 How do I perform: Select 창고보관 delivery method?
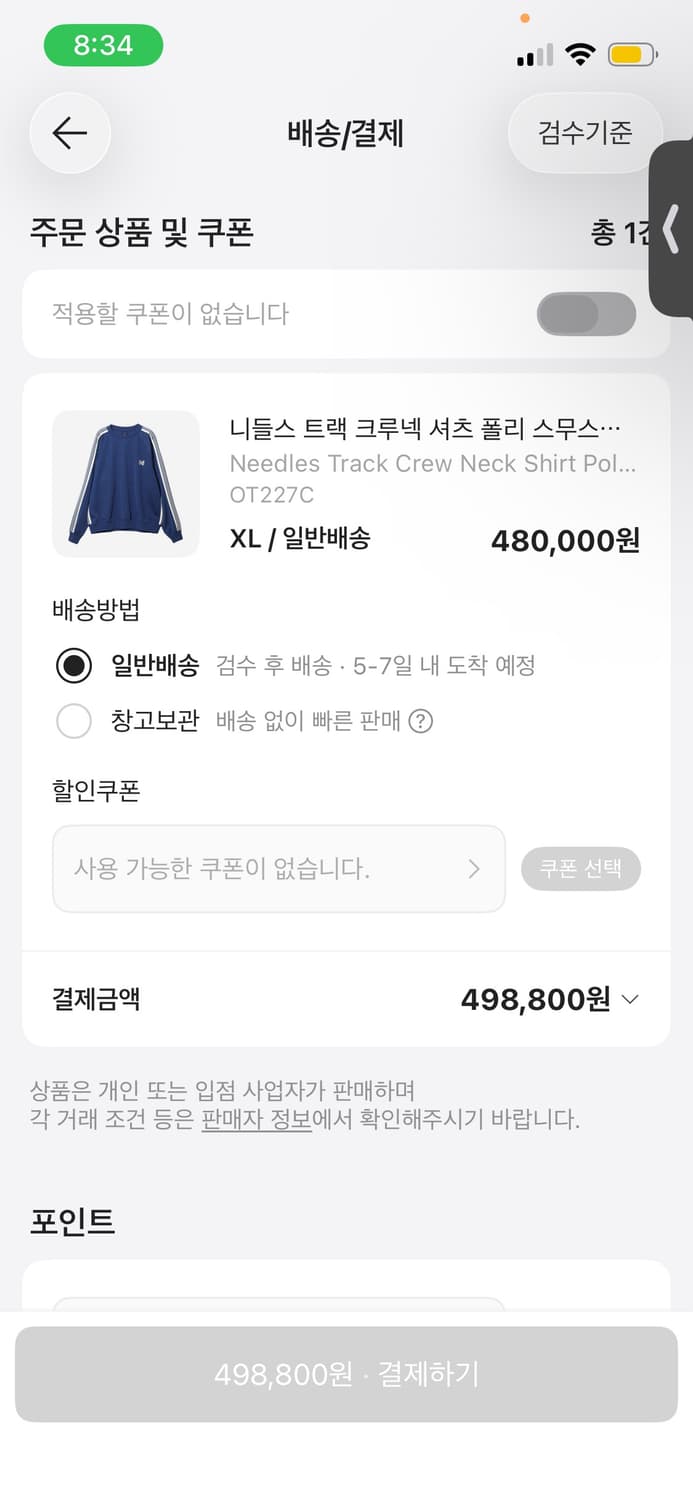tap(74, 721)
